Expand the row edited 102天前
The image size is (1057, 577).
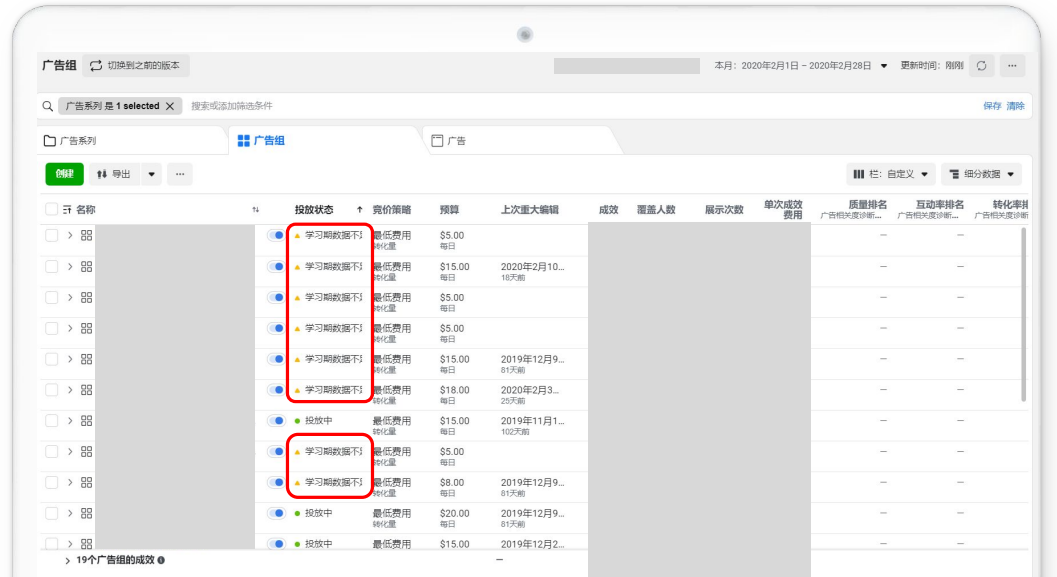69,421
